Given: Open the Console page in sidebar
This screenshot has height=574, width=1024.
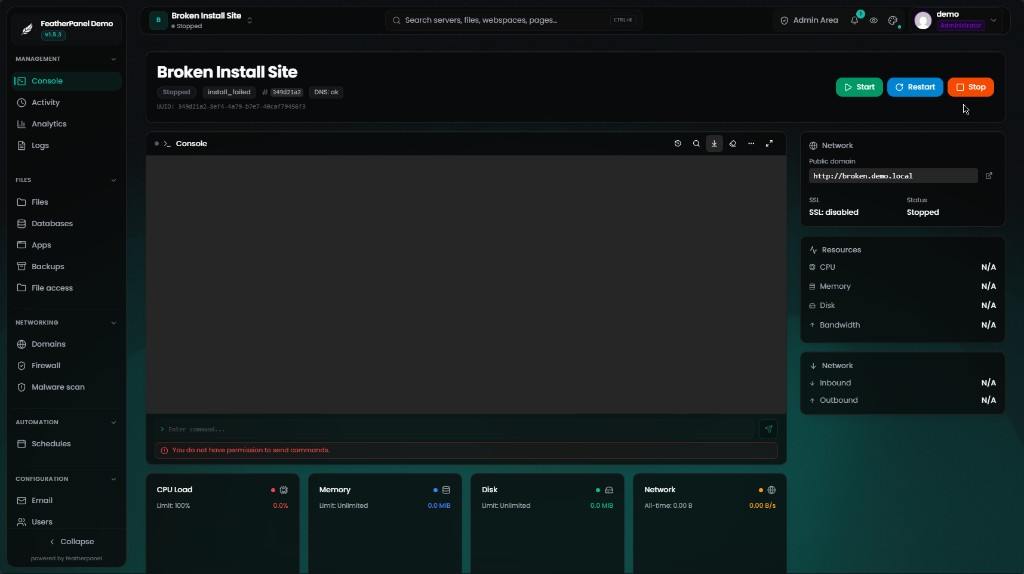Looking at the screenshot, I should tap(67, 81).
